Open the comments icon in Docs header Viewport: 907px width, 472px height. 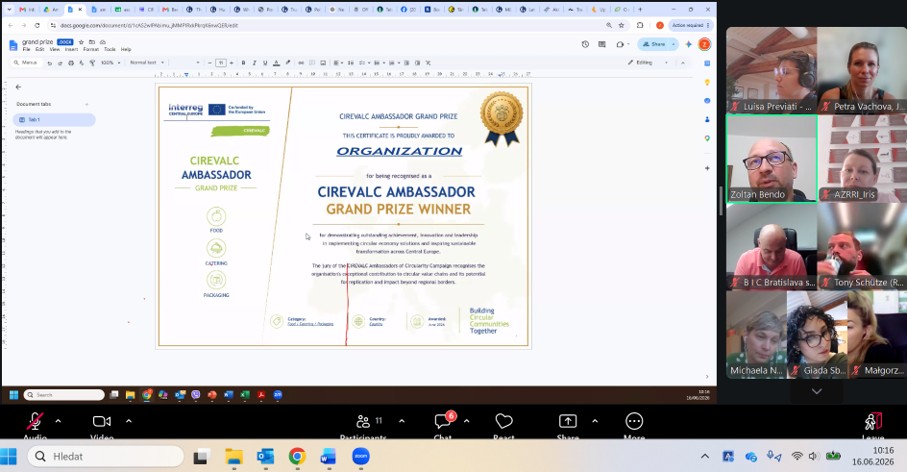pyautogui.click(x=602, y=45)
